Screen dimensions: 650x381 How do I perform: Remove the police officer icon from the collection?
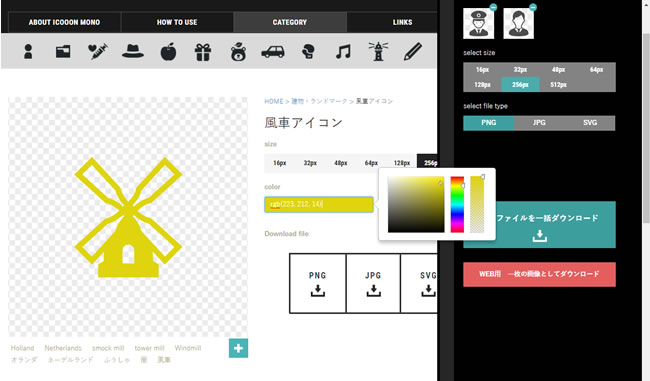[x=493, y=7]
